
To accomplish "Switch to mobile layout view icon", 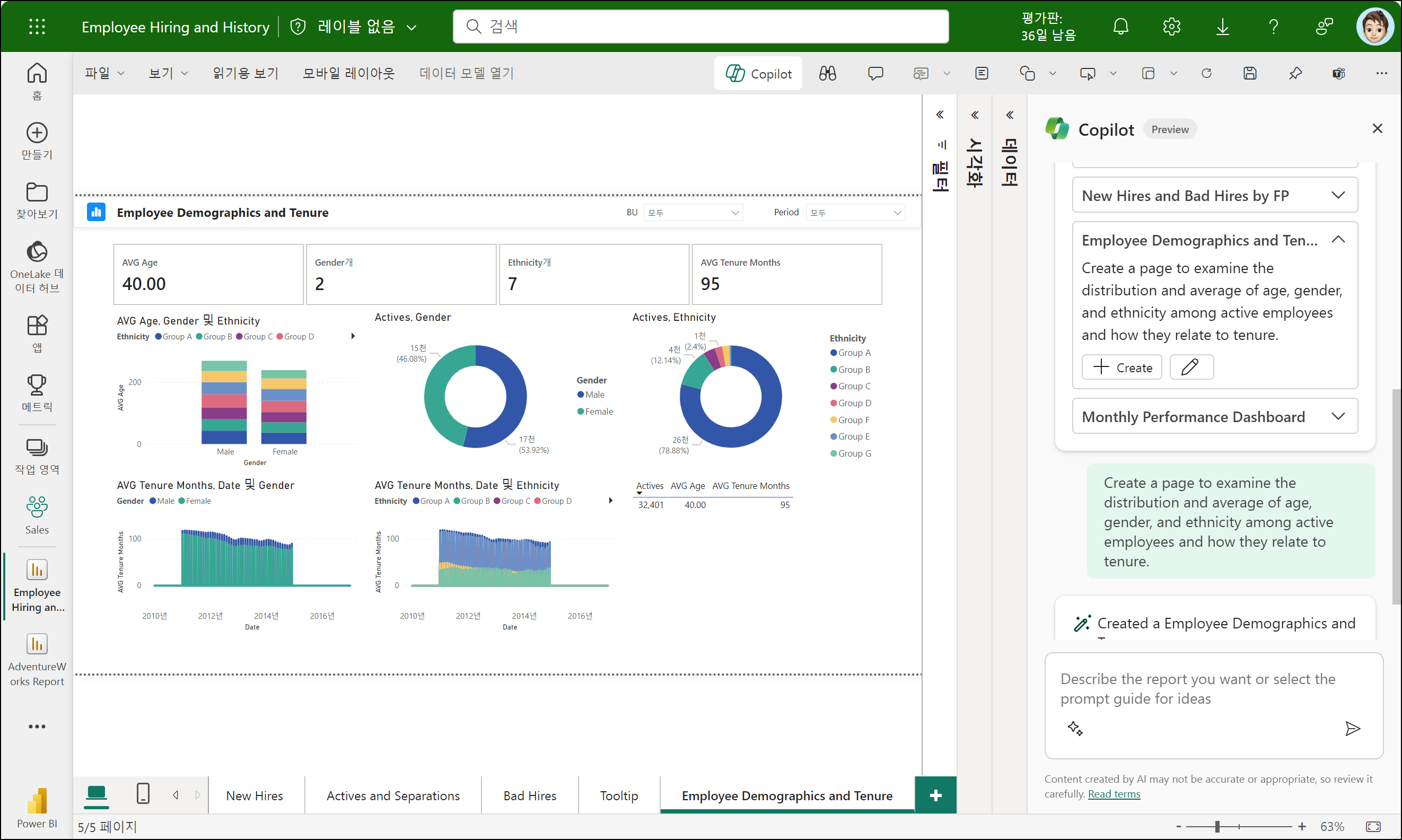I will pos(143,793).
